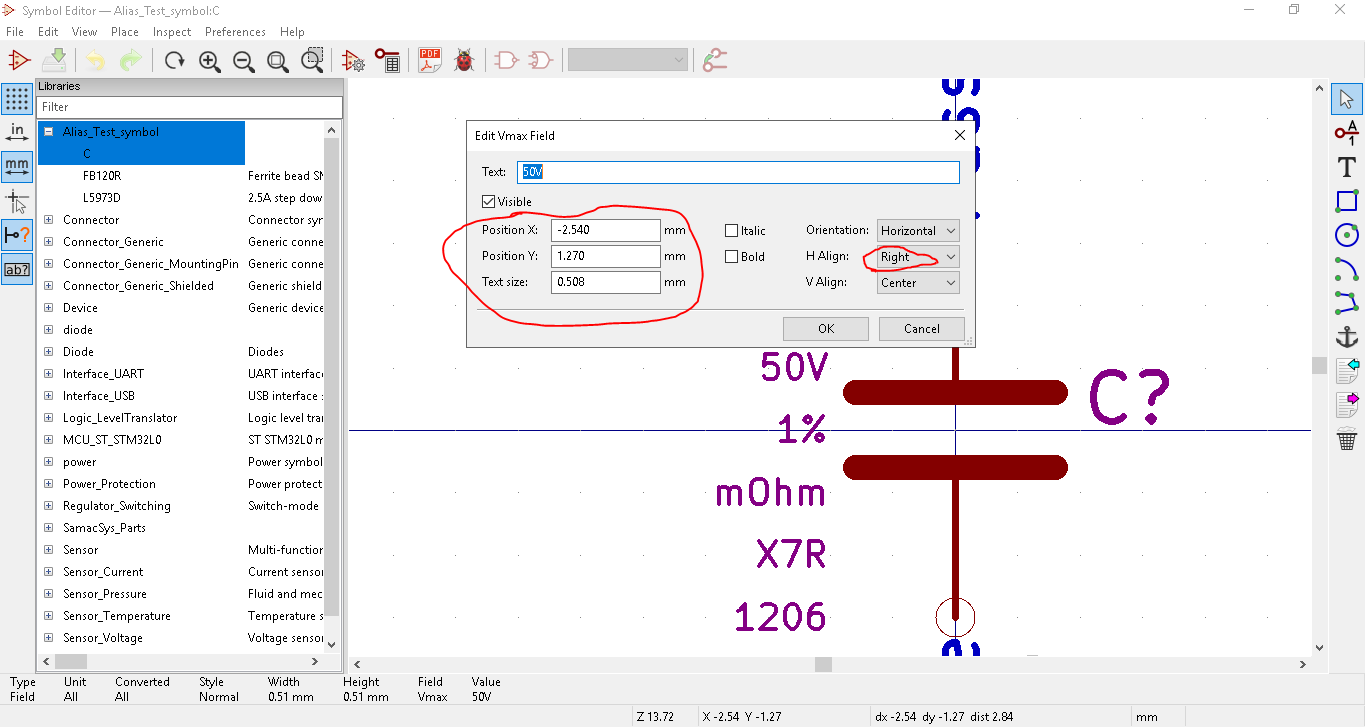Expand the Device library
The image size is (1365, 727).
coord(48,308)
